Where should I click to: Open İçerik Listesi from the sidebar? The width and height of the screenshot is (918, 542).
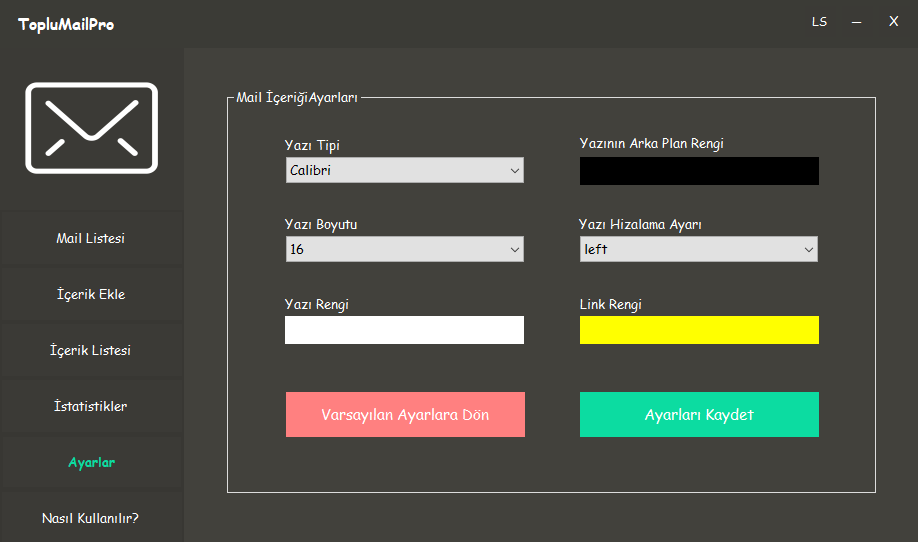[91, 351]
